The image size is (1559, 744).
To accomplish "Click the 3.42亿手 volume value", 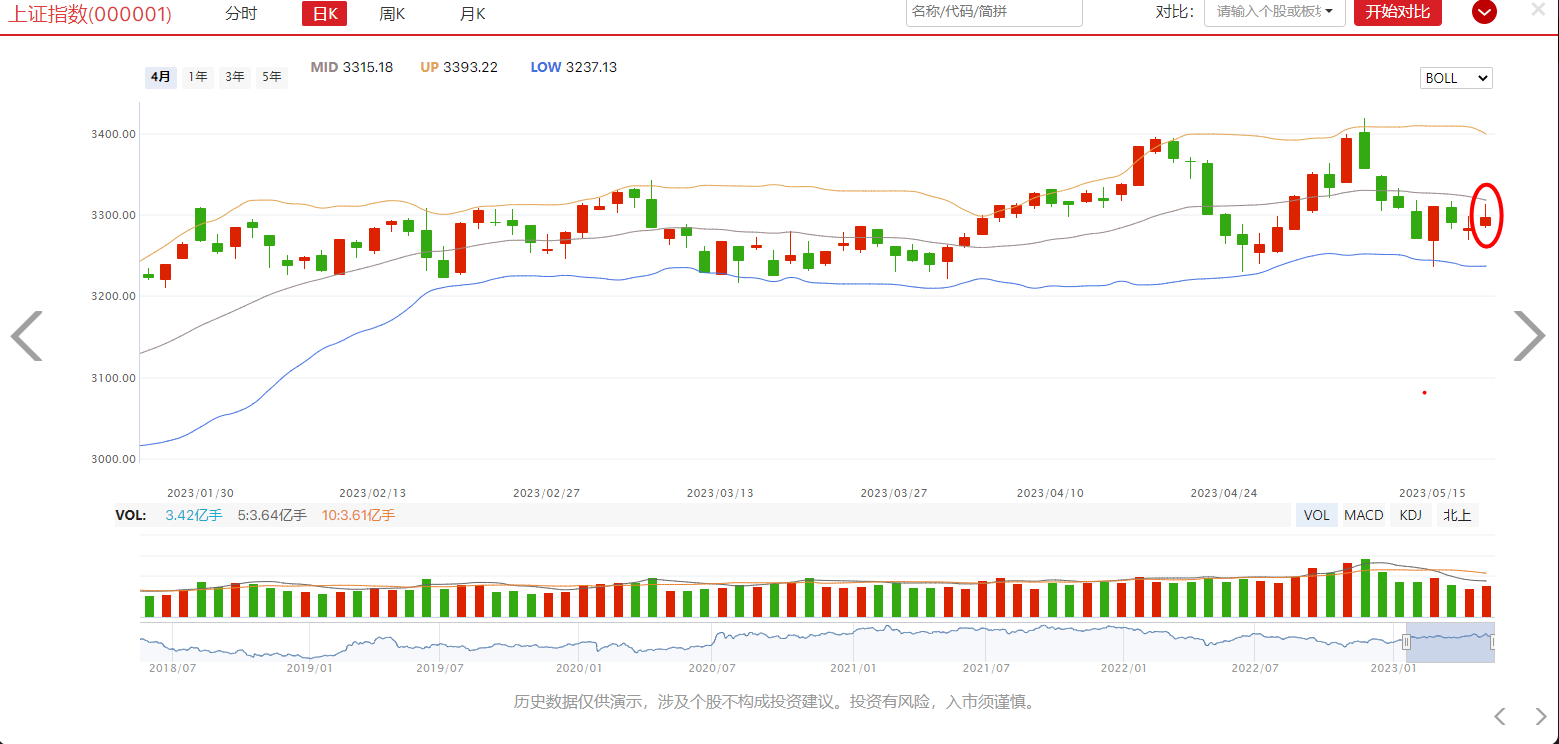I will coord(194,515).
